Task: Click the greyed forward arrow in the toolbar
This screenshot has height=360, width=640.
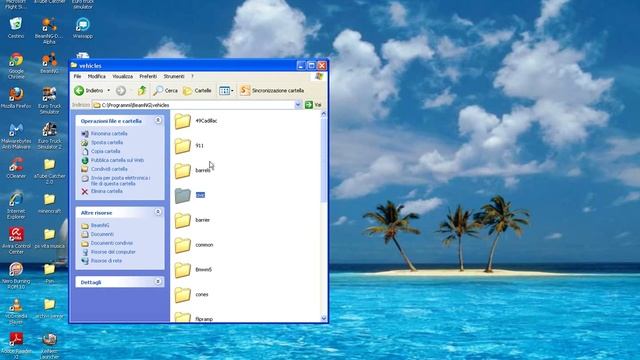Action: pos(120,91)
